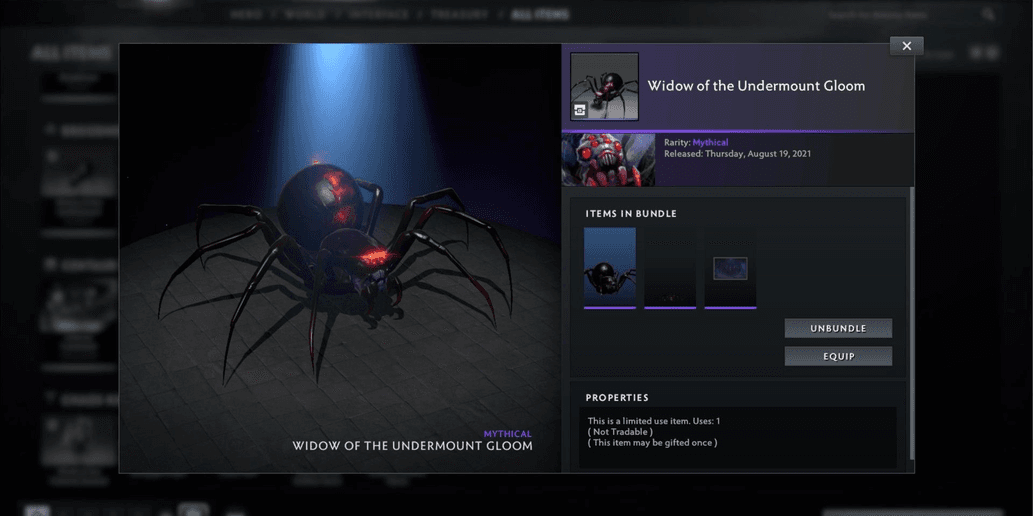Open the Treasury tab in top navigation
Viewport: 1033px width, 516px height.
(462, 15)
